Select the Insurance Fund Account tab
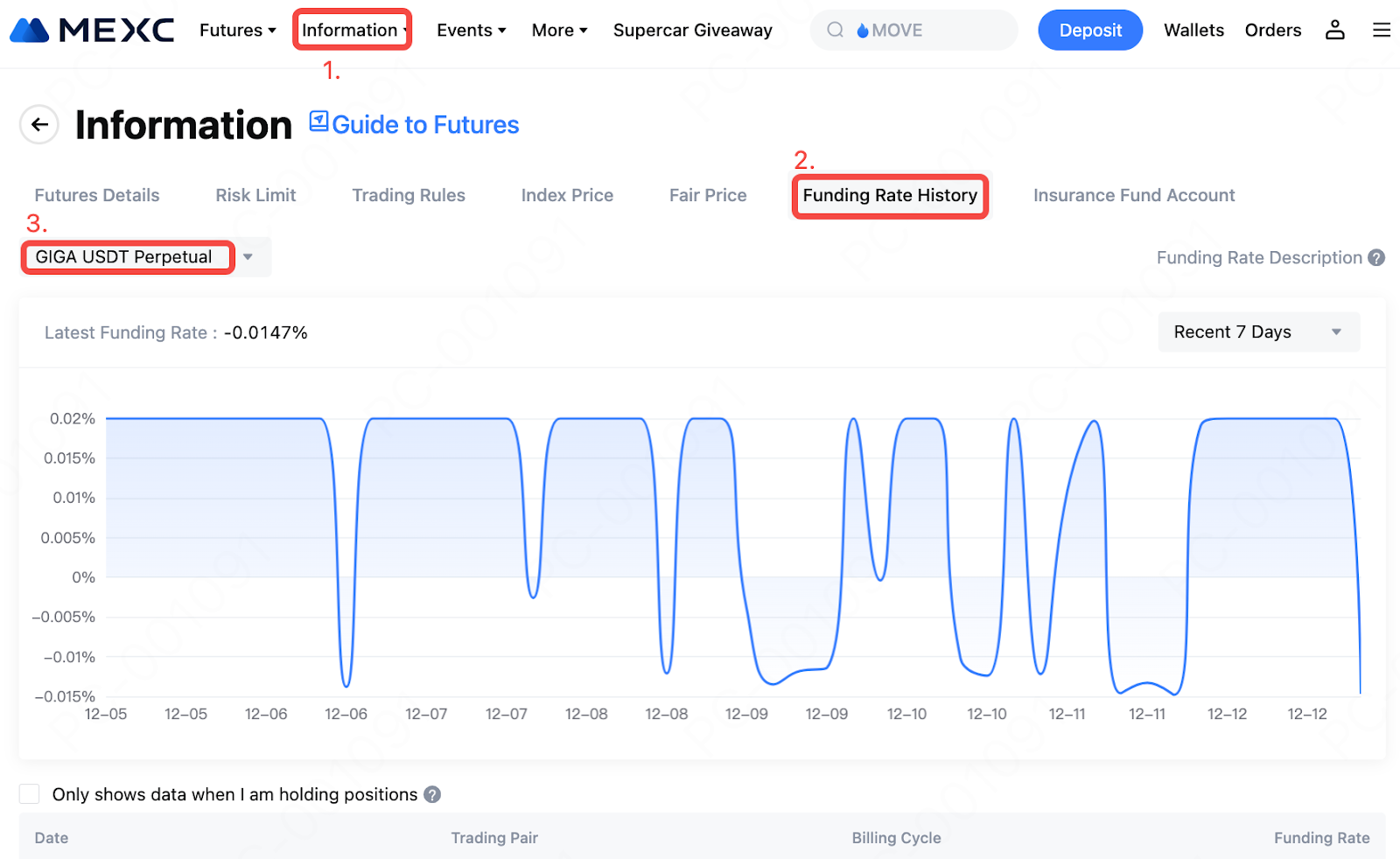 point(1133,196)
